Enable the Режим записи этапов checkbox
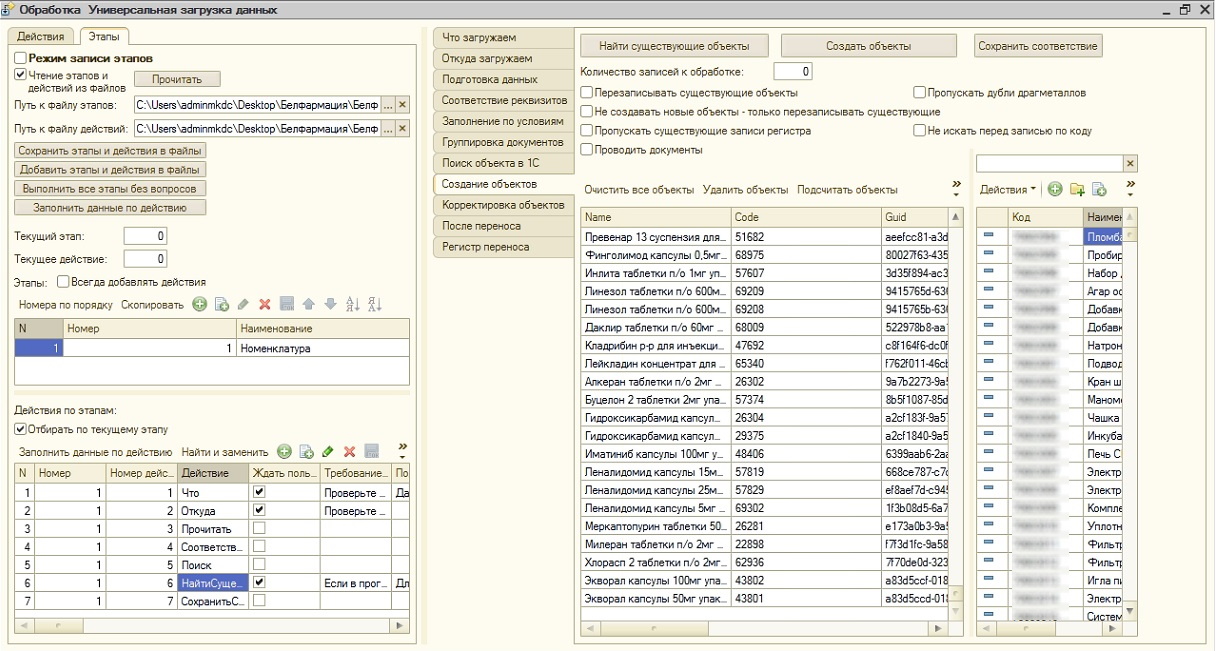Image resolution: width=1216 pixels, height=651 pixels. (x=21, y=59)
